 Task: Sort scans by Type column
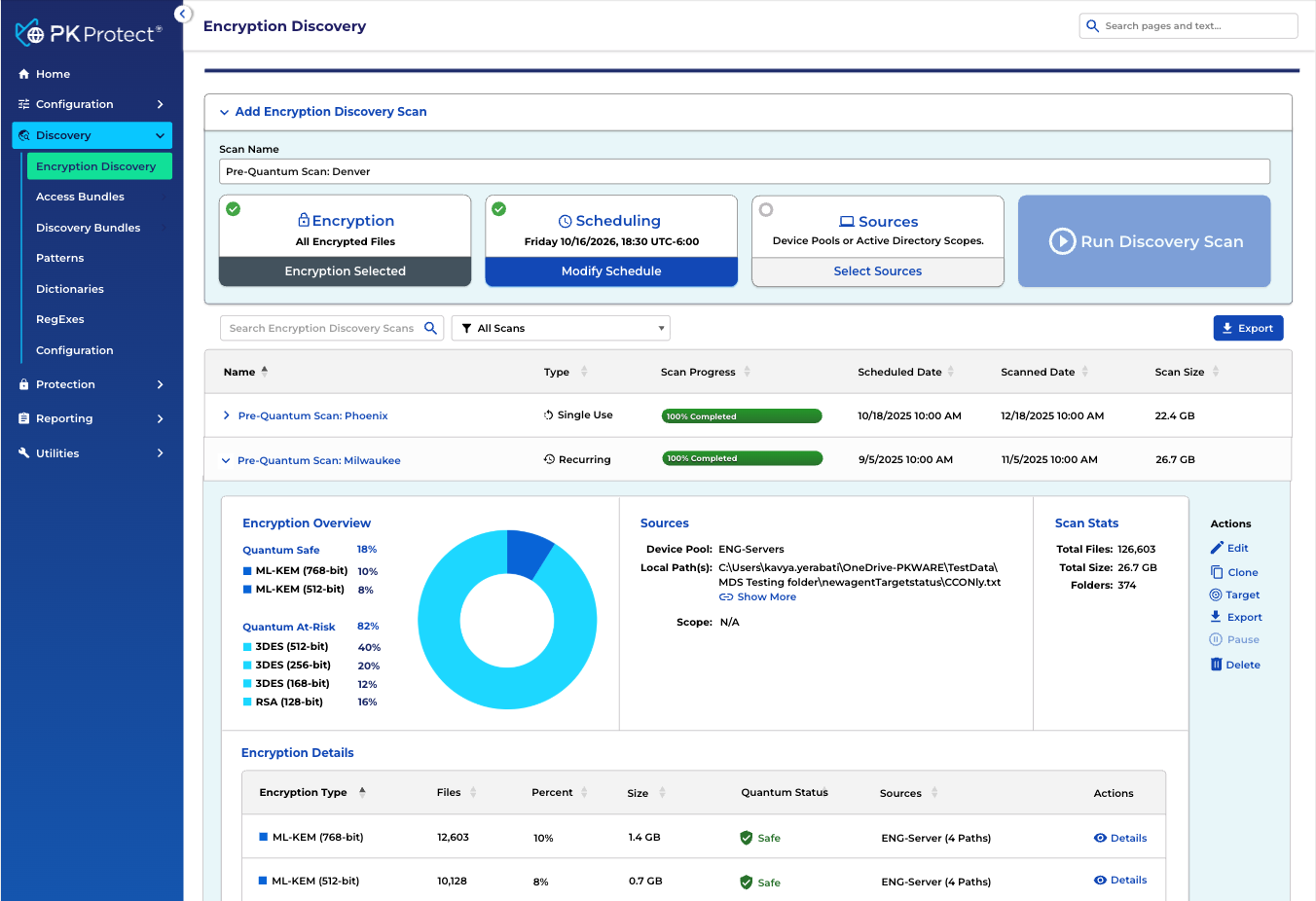(584, 372)
